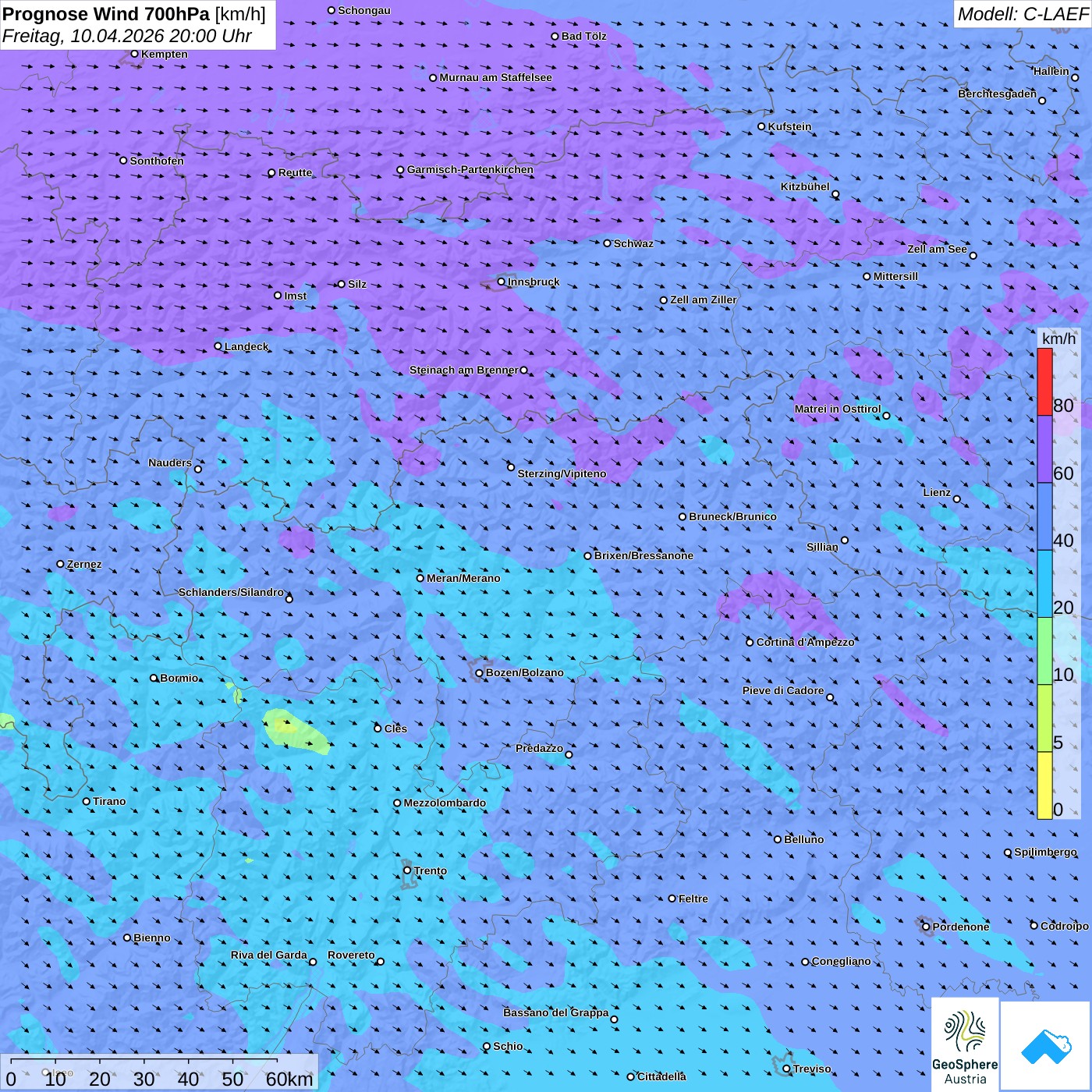Click the Rovereto label
The image size is (1092, 1092).
[351, 955]
